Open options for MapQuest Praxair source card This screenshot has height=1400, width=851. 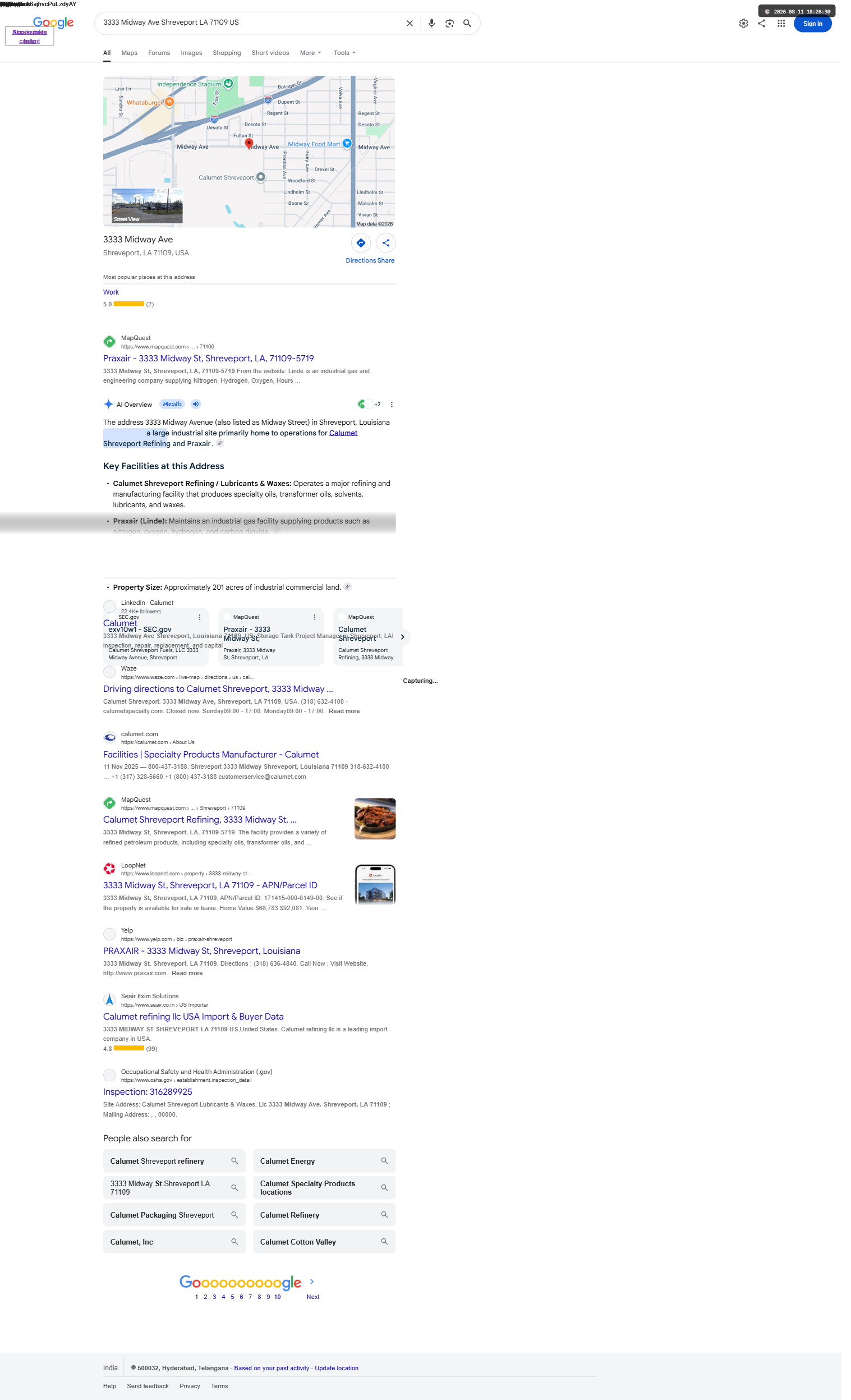click(x=314, y=617)
